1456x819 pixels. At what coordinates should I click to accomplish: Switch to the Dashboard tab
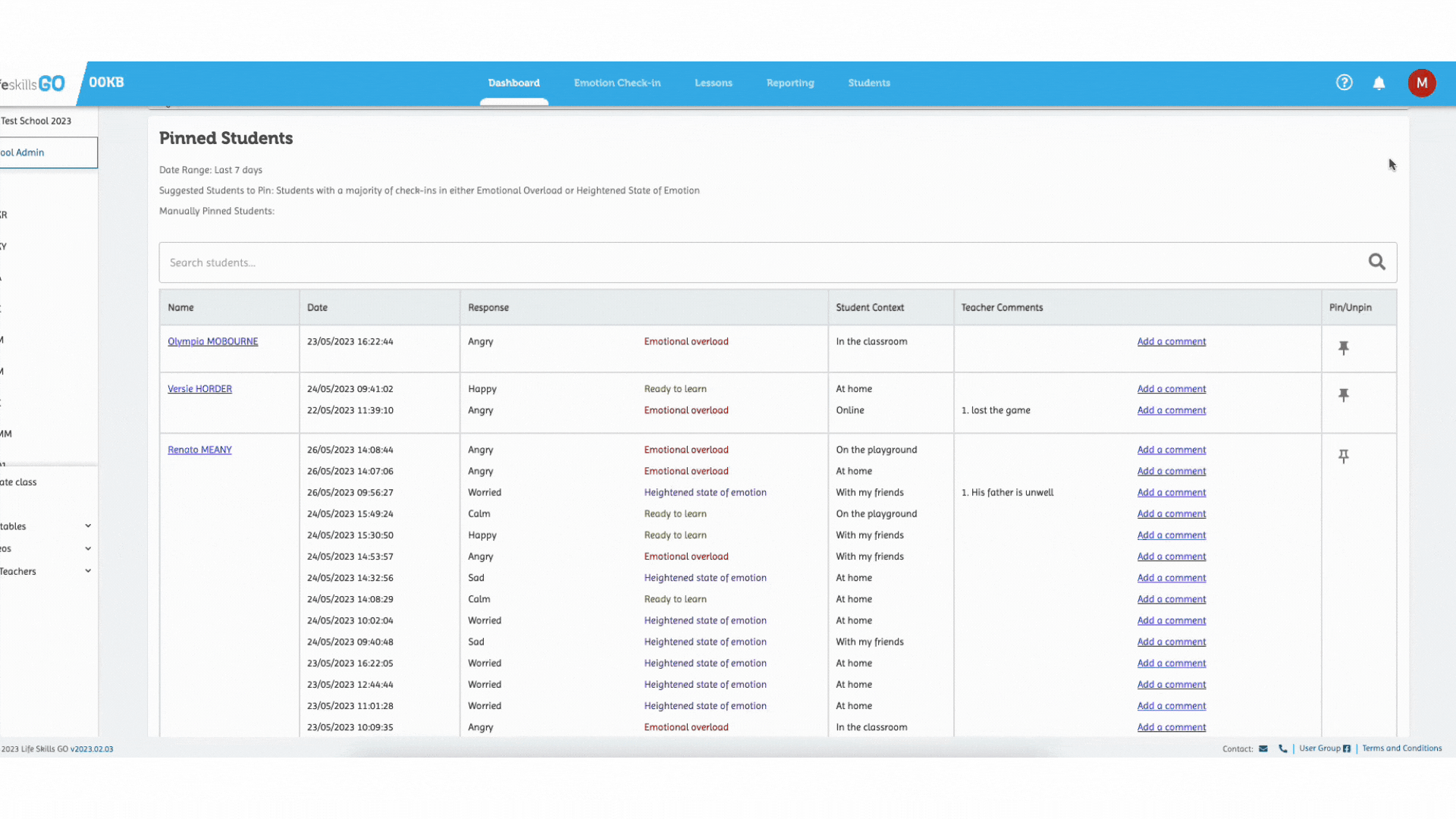click(x=513, y=83)
